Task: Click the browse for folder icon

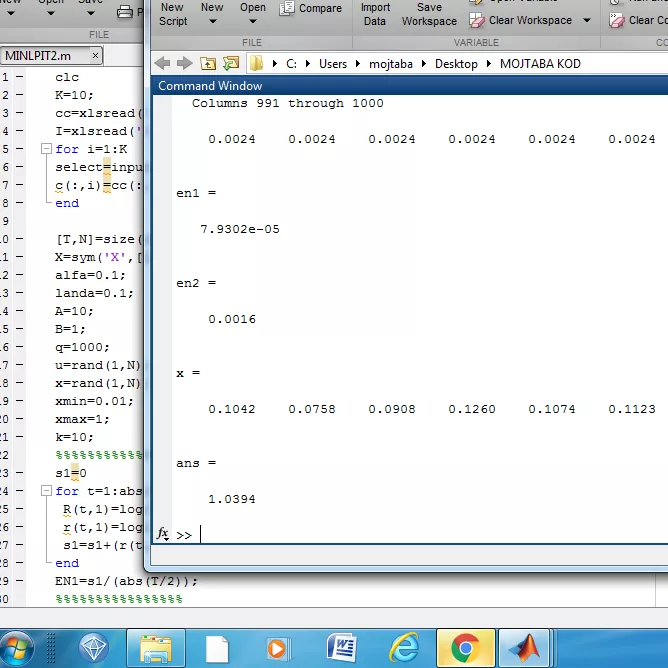Action: click(231, 63)
